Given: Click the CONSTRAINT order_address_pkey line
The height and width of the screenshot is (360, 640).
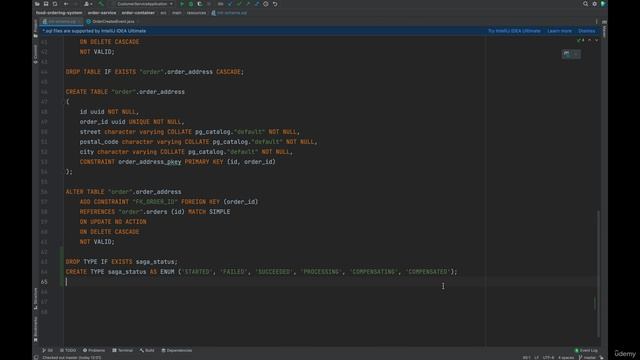Looking at the screenshot, I should click(x=178, y=162).
